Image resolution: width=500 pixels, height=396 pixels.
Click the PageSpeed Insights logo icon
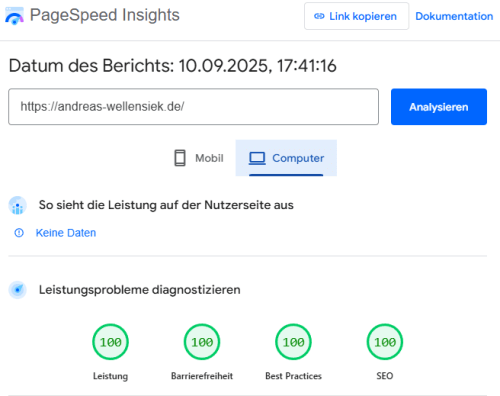(14, 16)
